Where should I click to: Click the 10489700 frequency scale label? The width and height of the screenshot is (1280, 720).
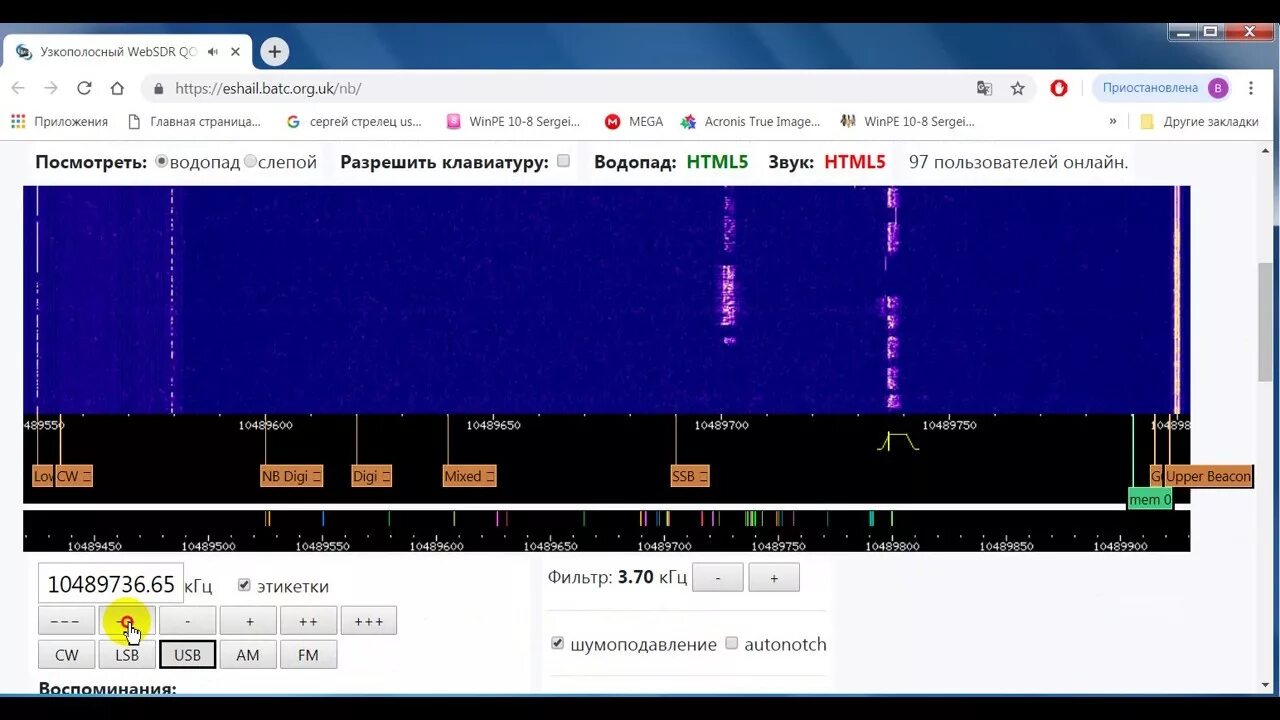coord(723,425)
